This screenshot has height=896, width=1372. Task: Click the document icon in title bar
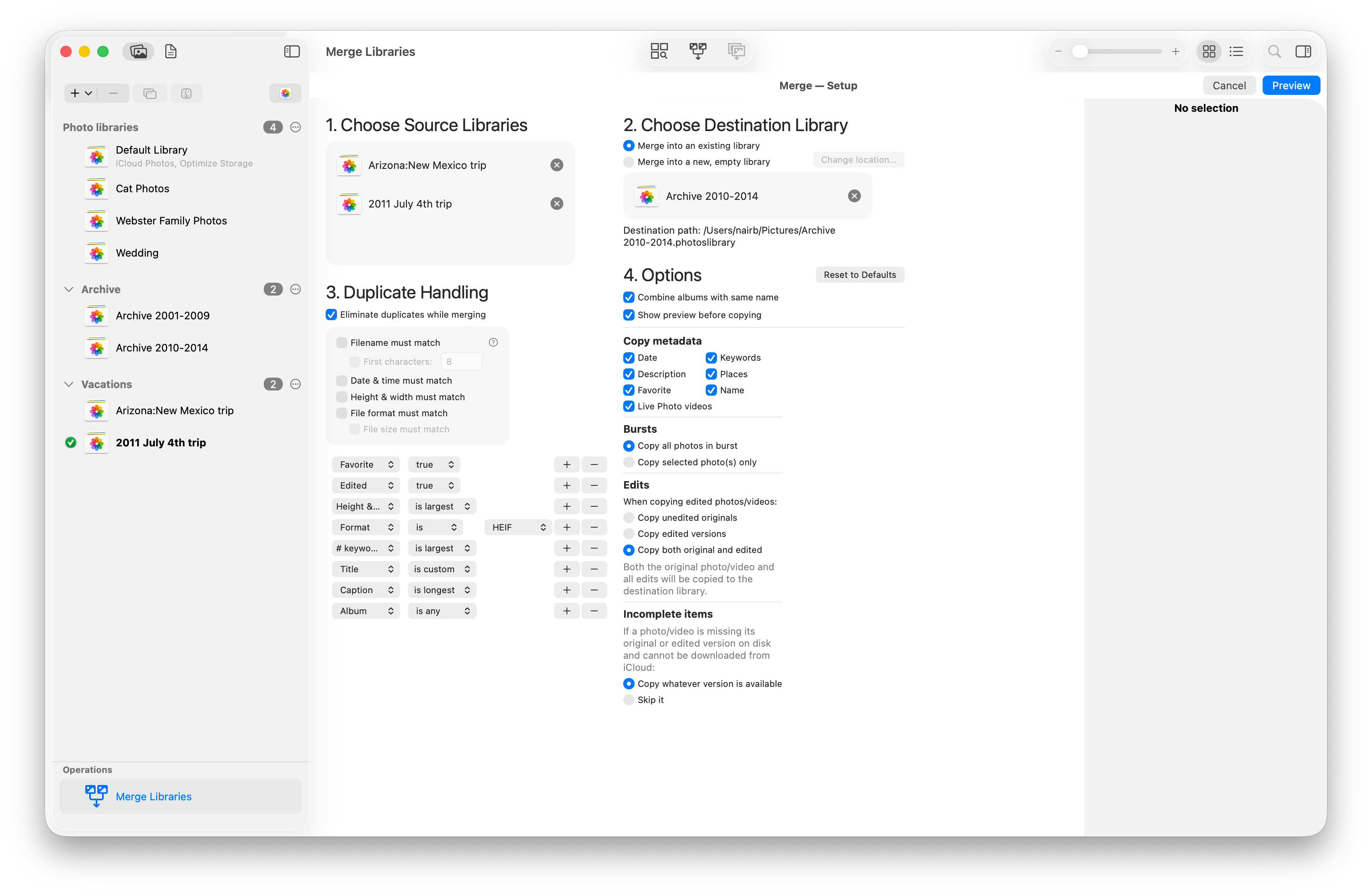170,52
